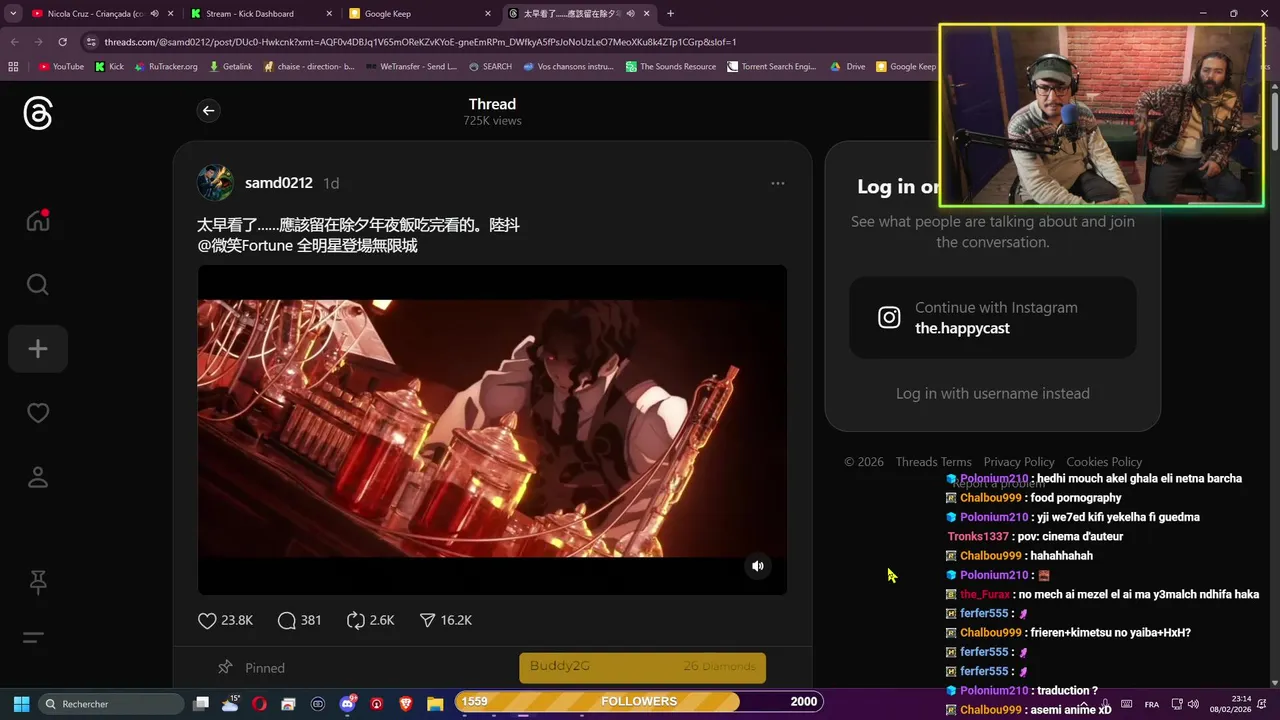
Task: Open the Getalink bookmark
Action: [x=231, y=67]
